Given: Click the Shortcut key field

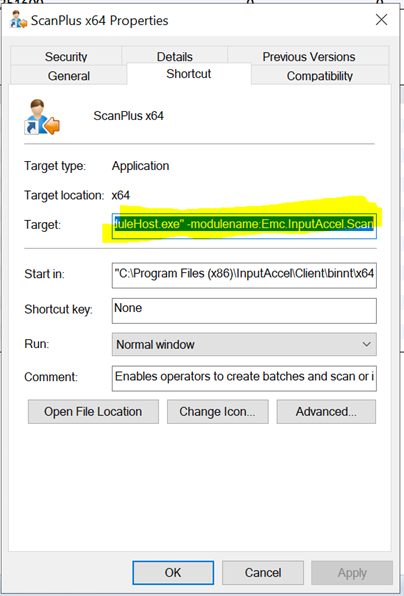Looking at the screenshot, I should click(244, 311).
